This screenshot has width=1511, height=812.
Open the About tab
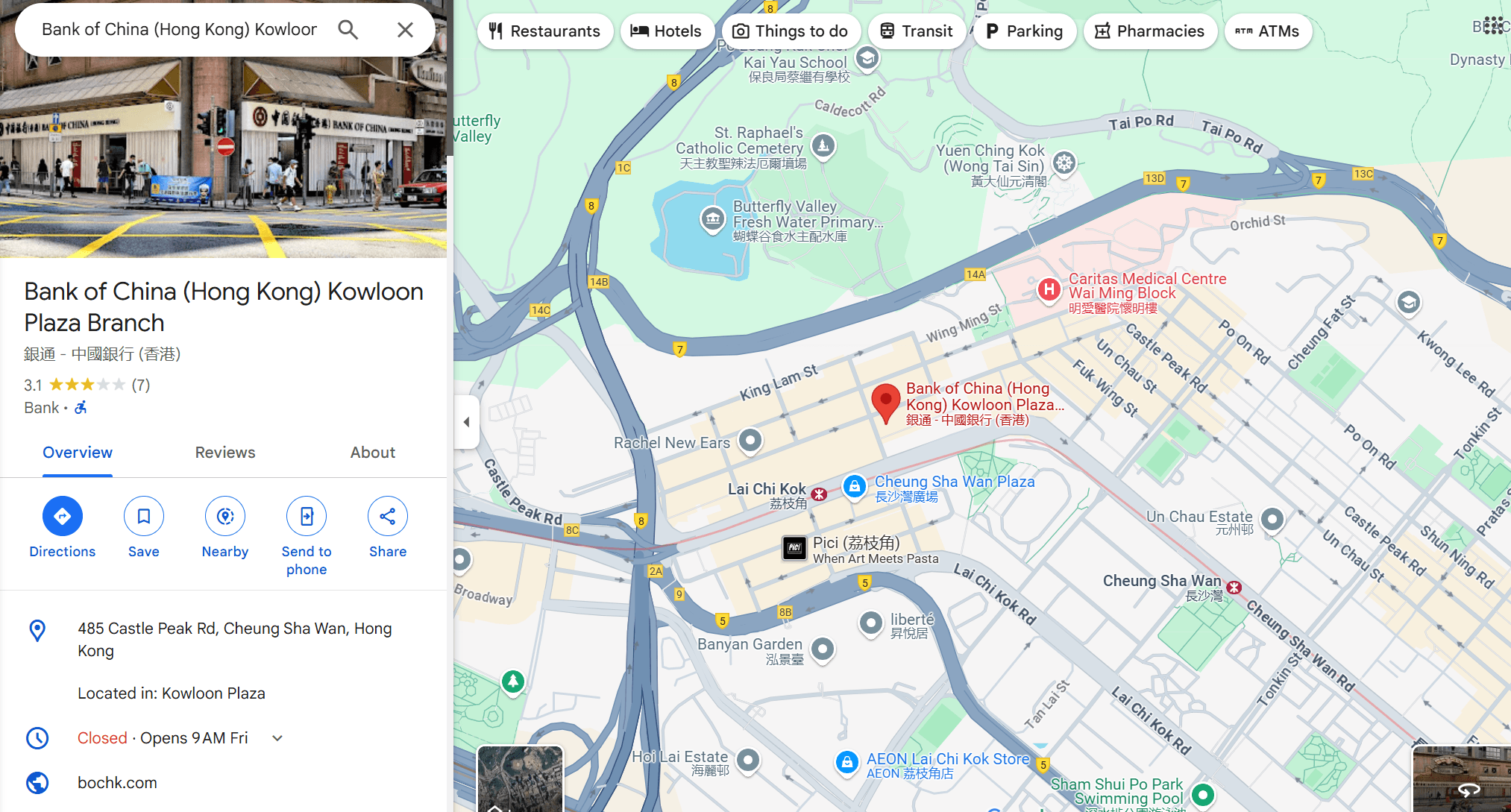[372, 453]
